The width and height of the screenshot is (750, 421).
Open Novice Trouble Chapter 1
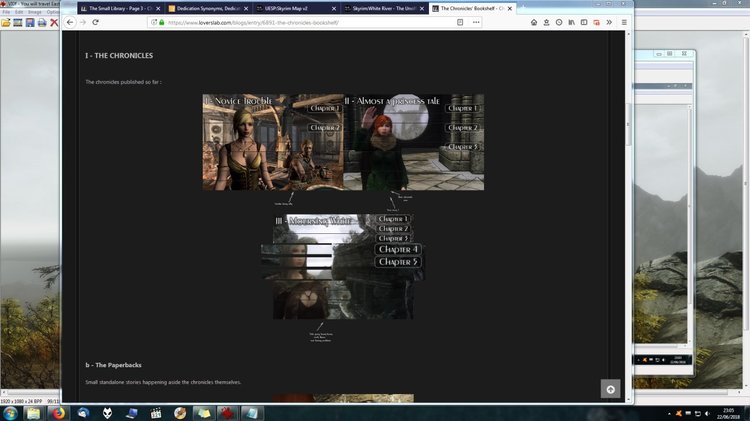click(325, 109)
